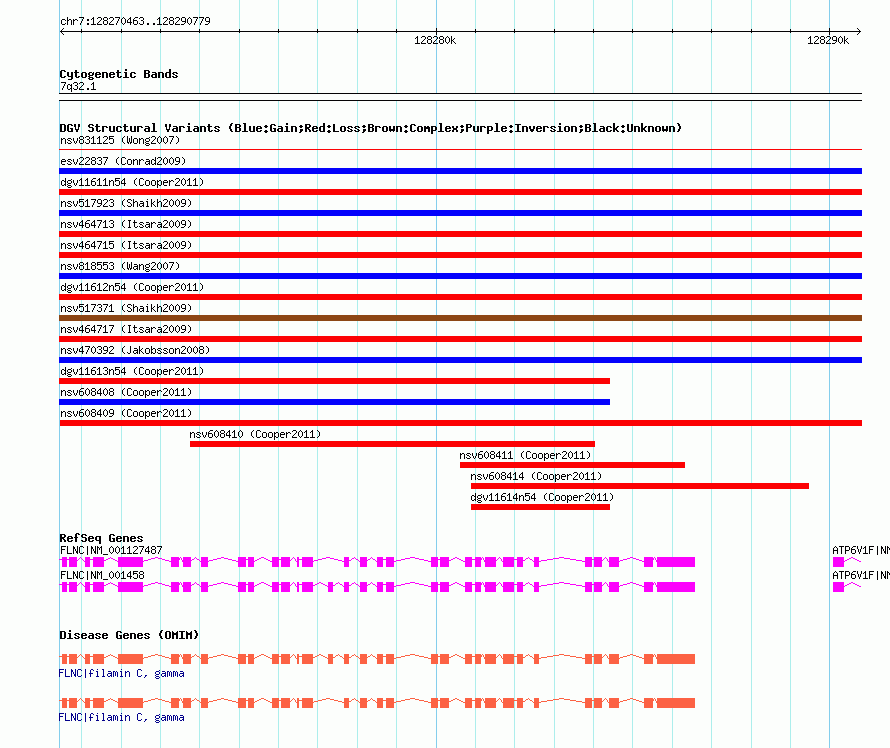The height and width of the screenshot is (748, 890).
Task: Select the esv22837 (Conrad2009) blue gain bar
Action: coord(460,171)
